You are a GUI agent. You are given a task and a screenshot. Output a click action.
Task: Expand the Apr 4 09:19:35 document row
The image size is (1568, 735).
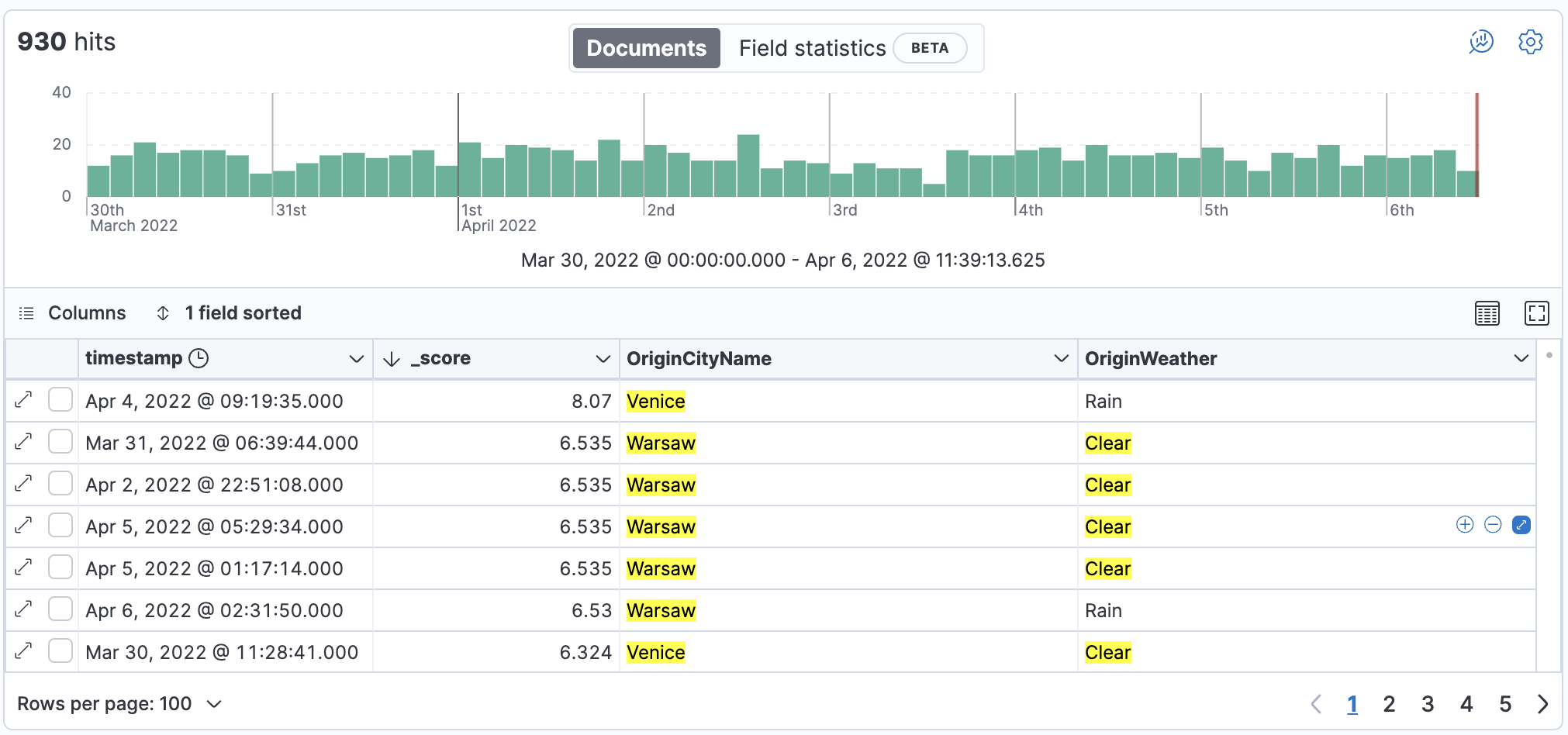(24, 400)
